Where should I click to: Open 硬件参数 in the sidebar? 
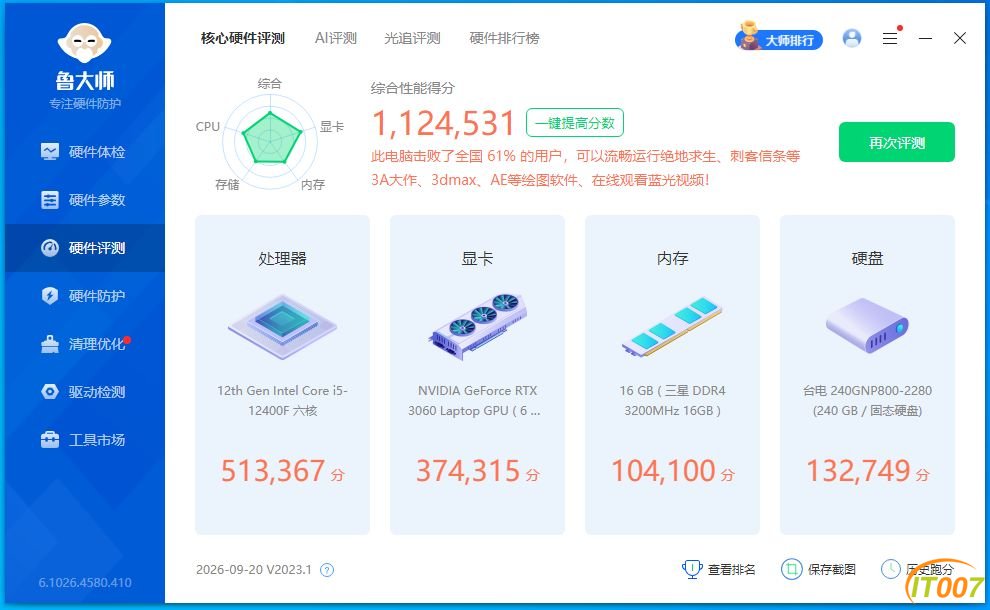(x=84, y=200)
